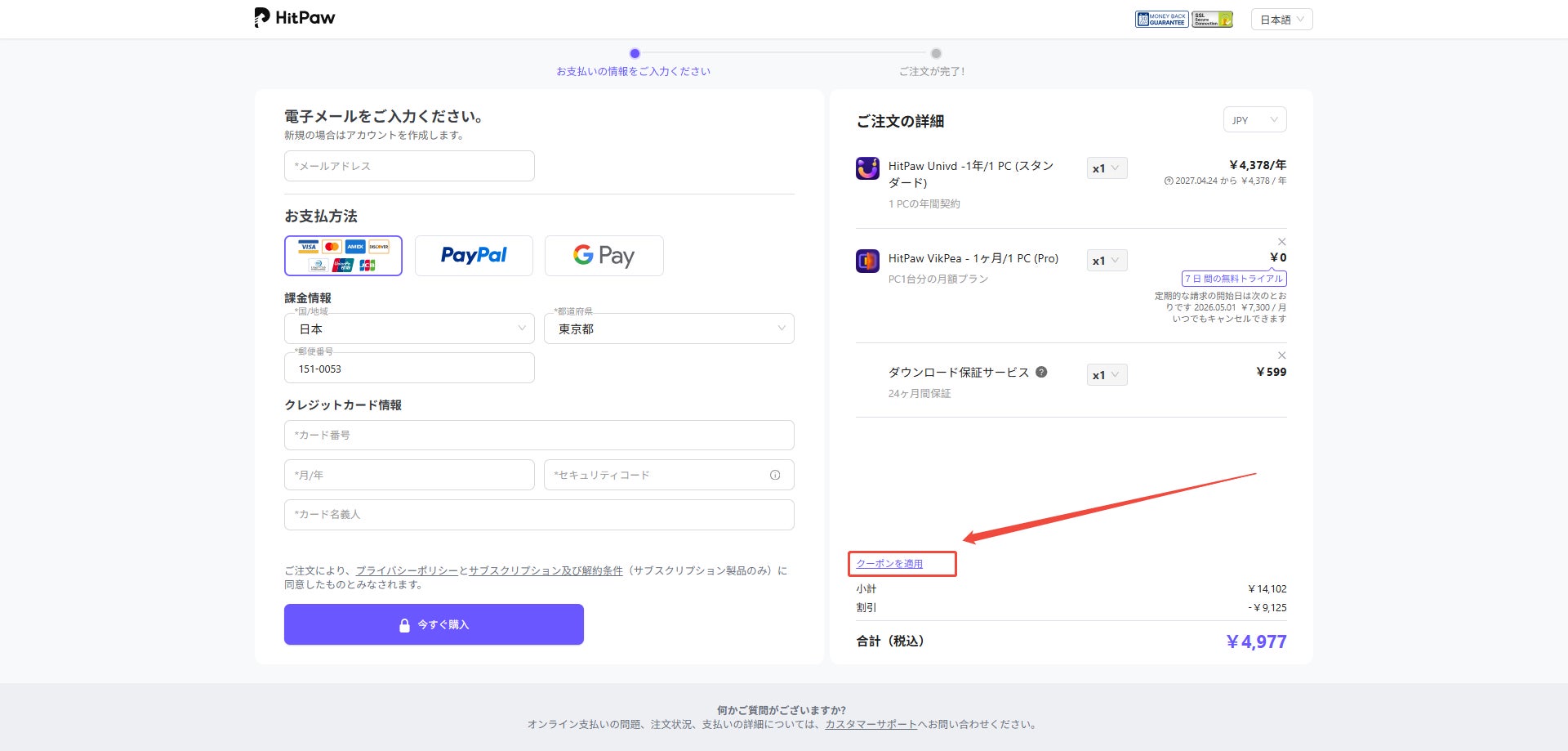
Task: Open the カスタマーサポート link
Action: [871, 724]
